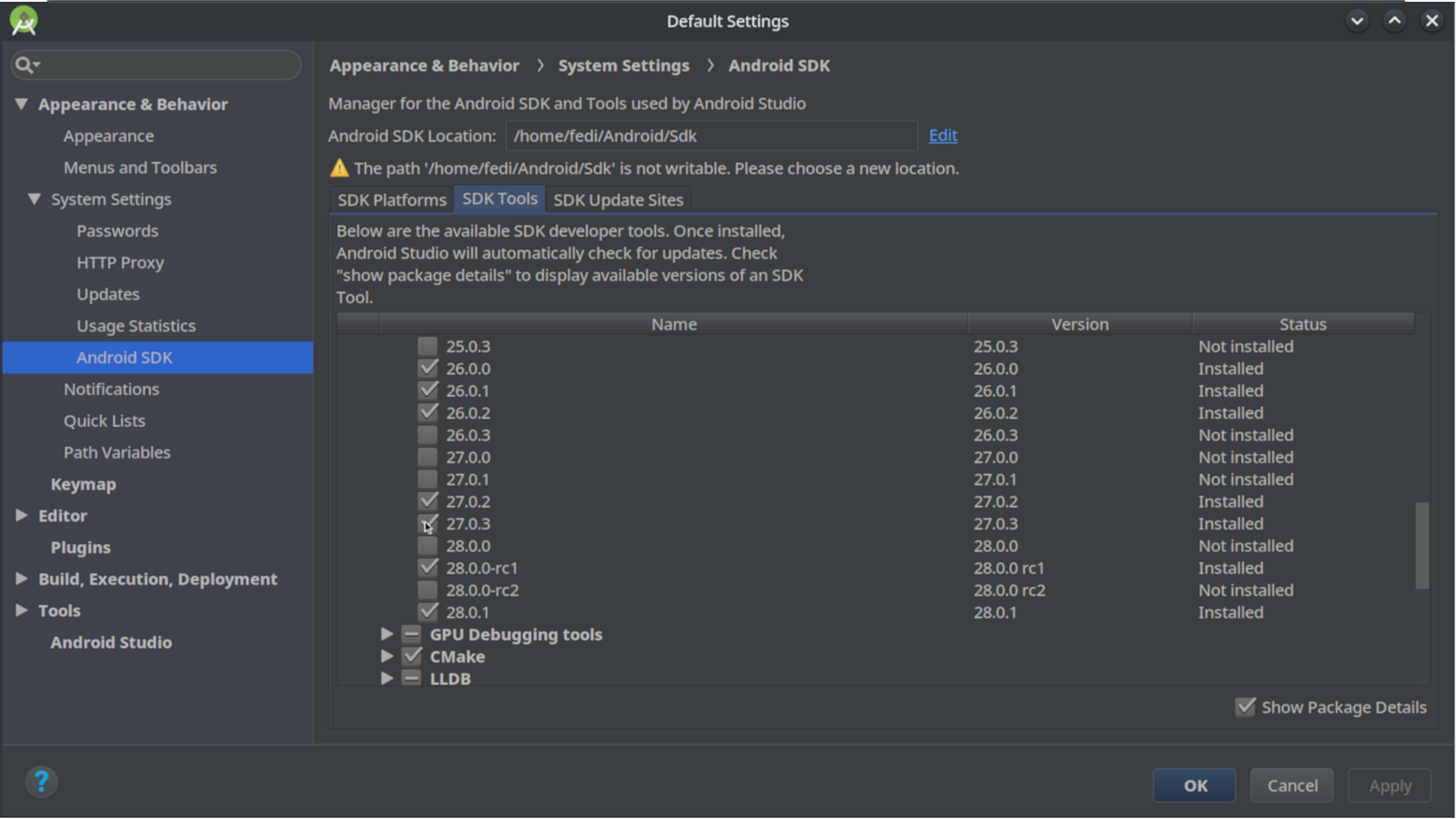Toggle the LLDB checkbox
The height and width of the screenshot is (819, 1456).
(411, 679)
